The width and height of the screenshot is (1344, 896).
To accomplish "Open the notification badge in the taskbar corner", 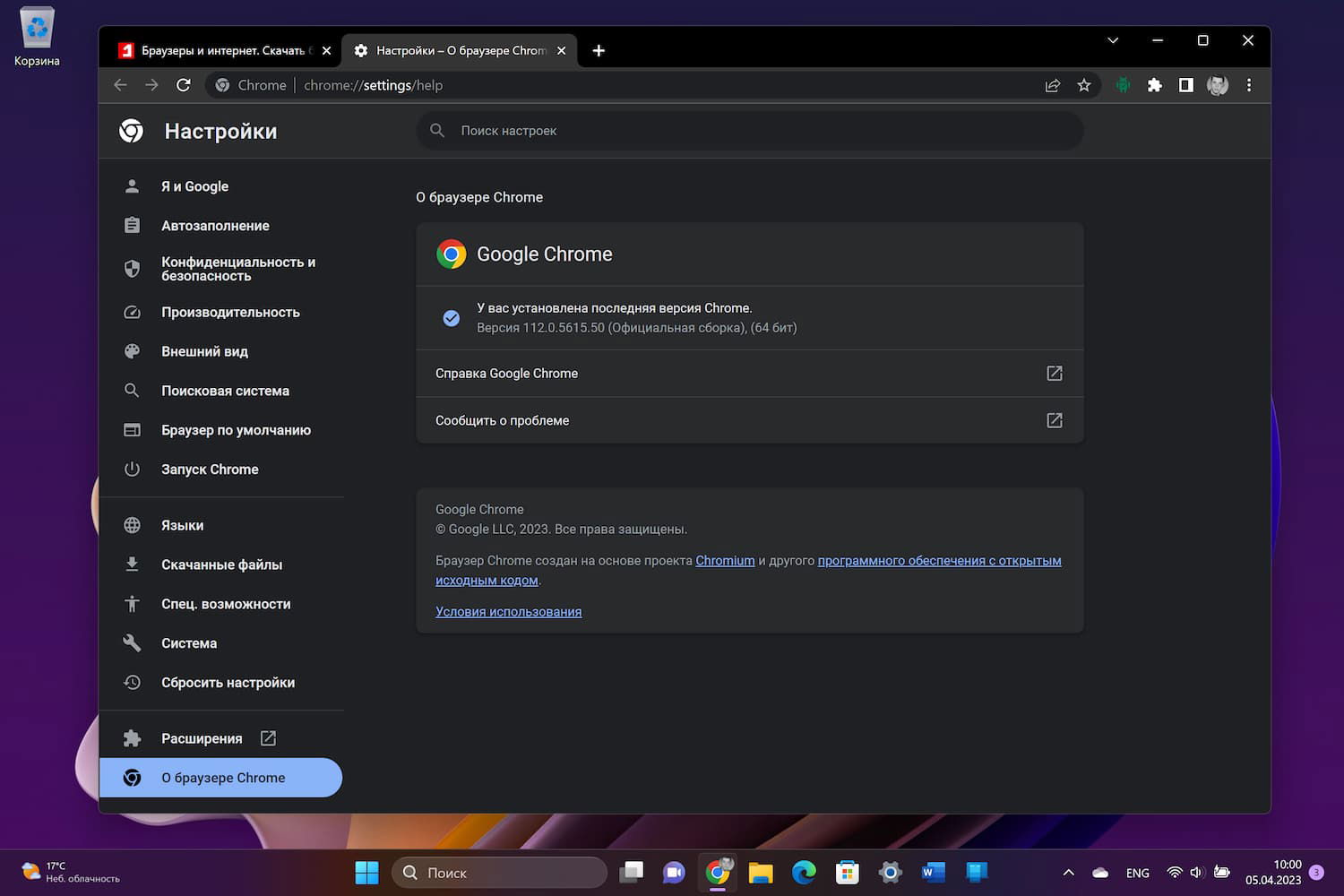I will 1316,872.
